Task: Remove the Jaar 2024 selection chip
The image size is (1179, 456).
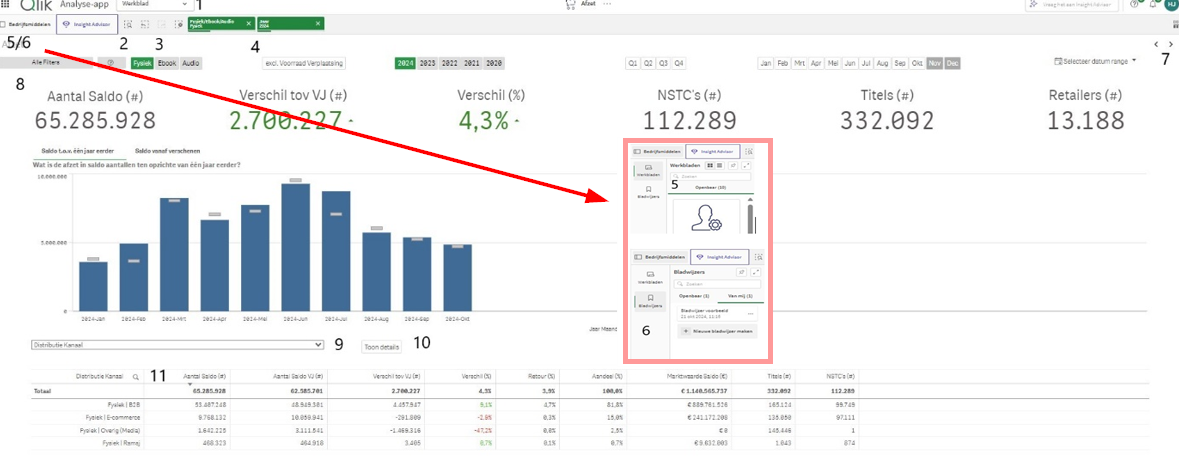Action: (319, 24)
